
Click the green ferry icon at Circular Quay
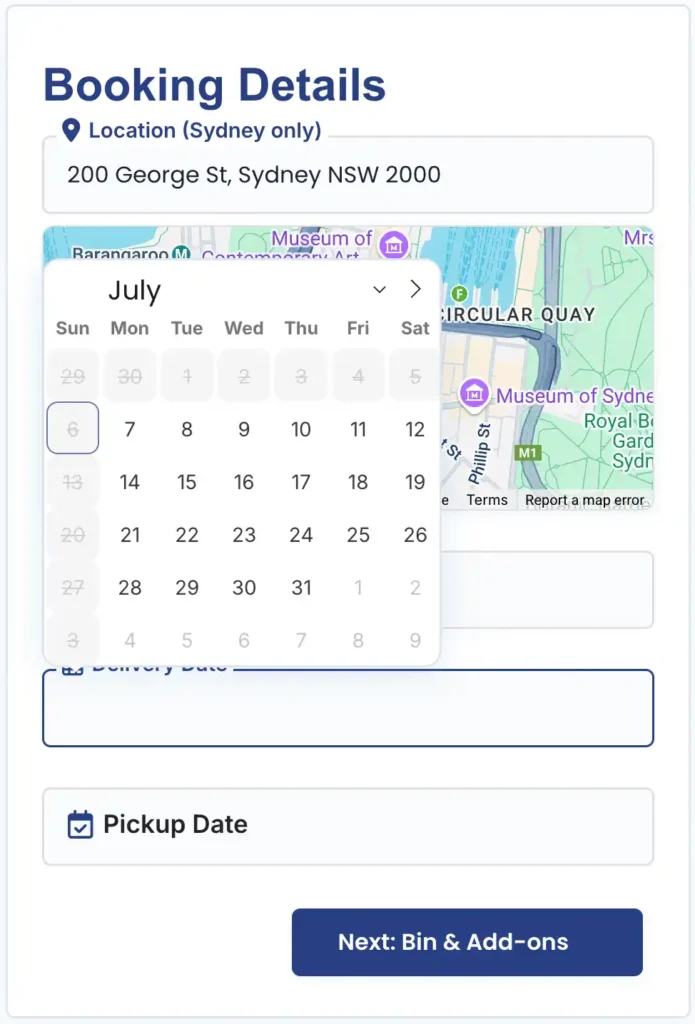(459, 294)
